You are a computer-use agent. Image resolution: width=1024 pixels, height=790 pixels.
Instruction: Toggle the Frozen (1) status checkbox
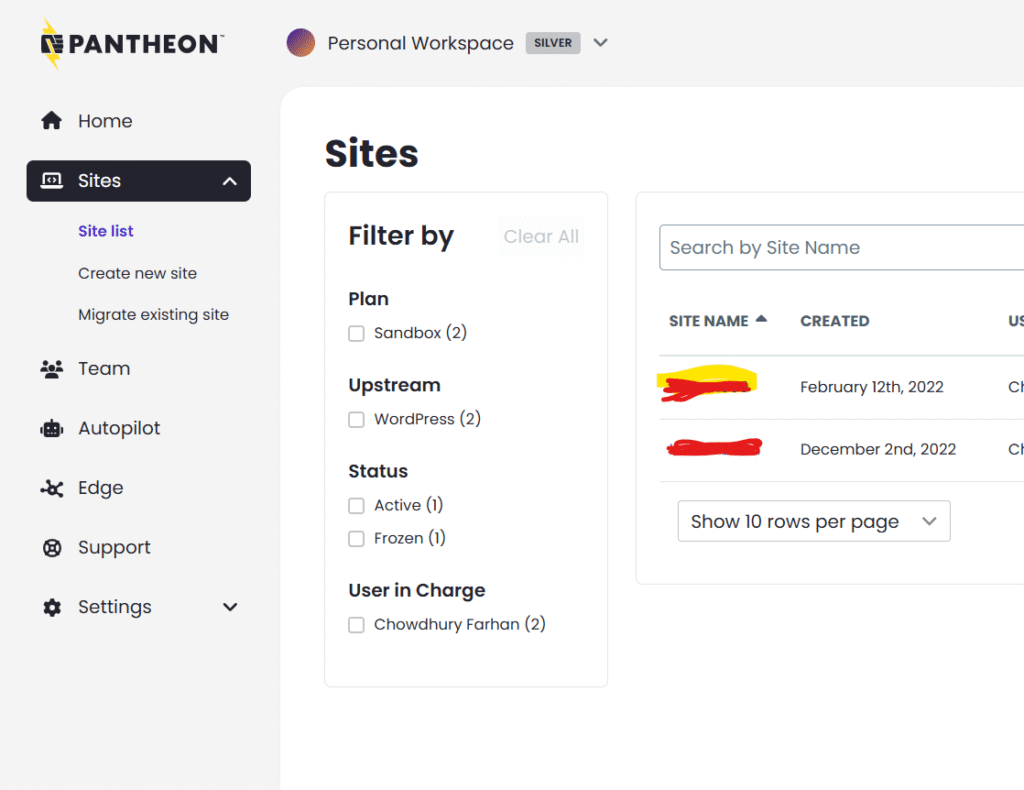[356, 539]
